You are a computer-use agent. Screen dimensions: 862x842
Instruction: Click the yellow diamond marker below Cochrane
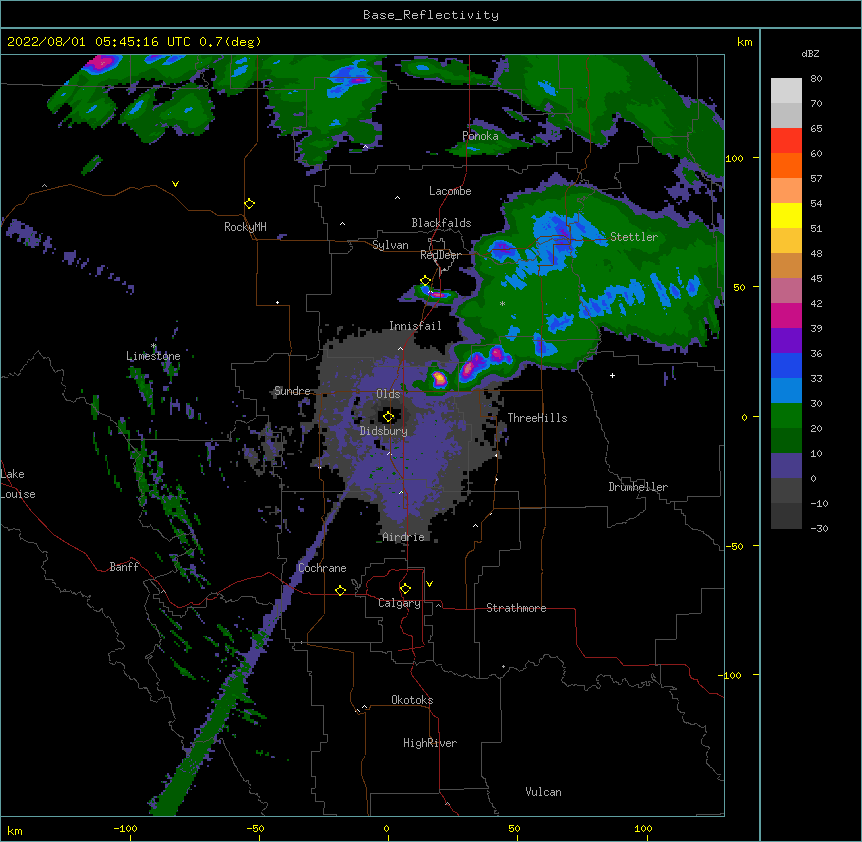point(341,590)
